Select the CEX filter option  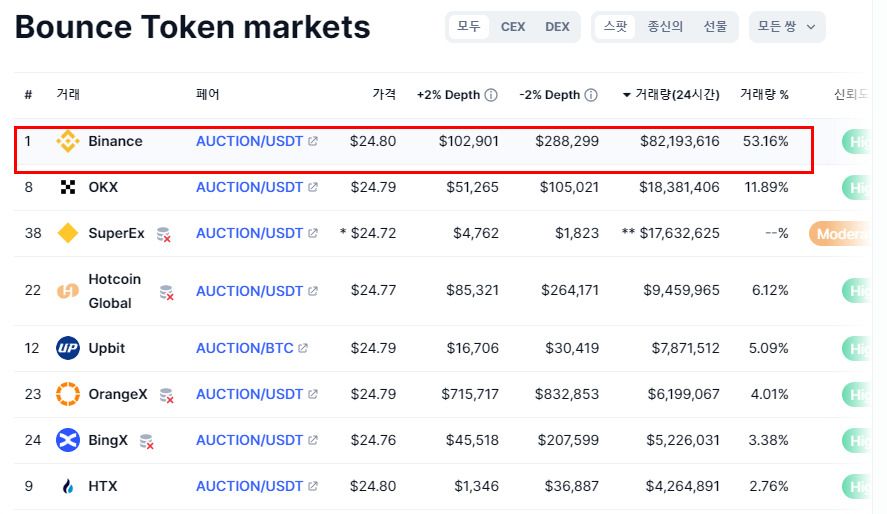click(x=513, y=27)
